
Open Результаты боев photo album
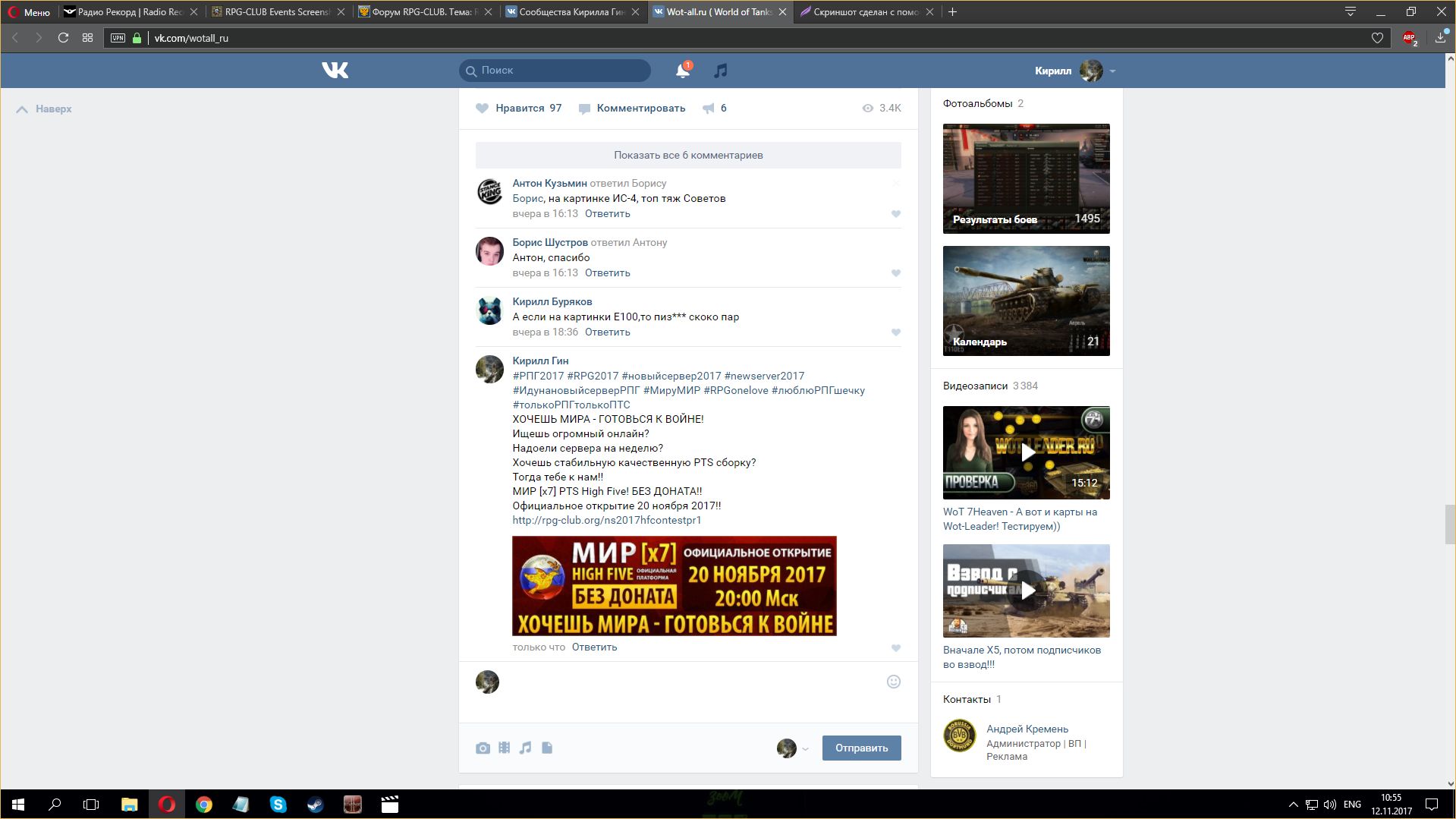1026,178
